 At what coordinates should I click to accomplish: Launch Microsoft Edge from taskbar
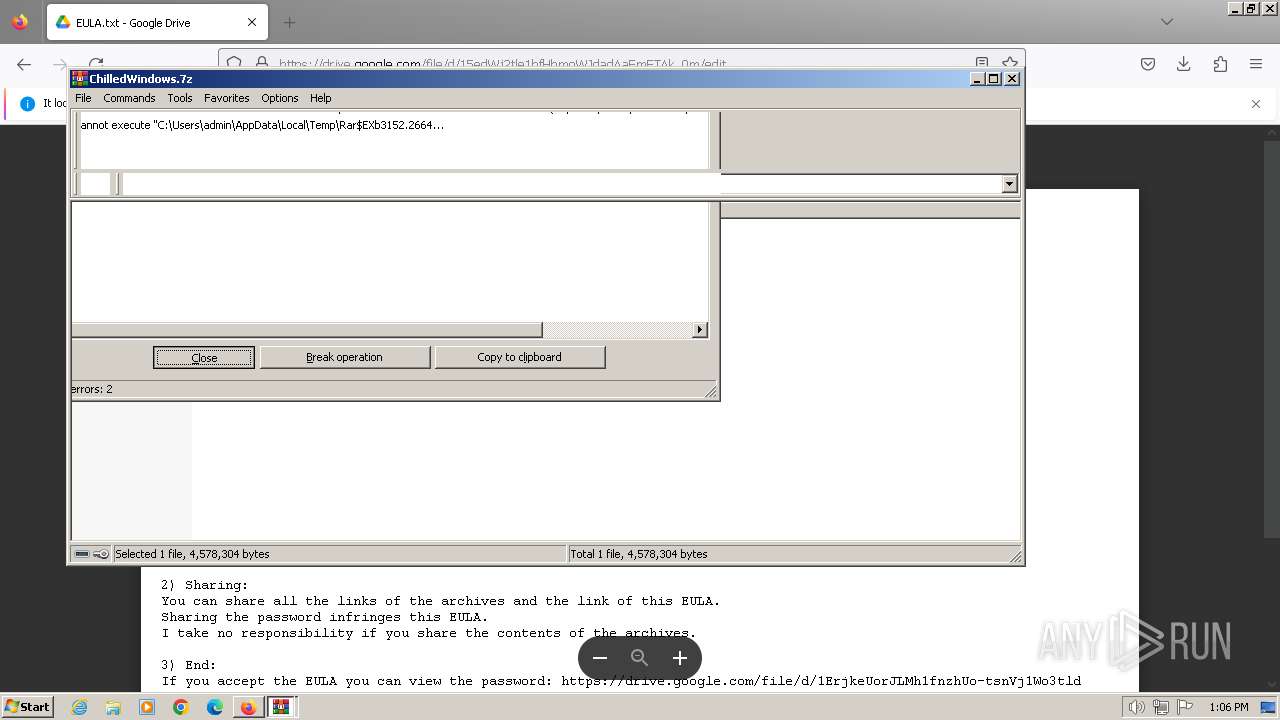point(215,707)
